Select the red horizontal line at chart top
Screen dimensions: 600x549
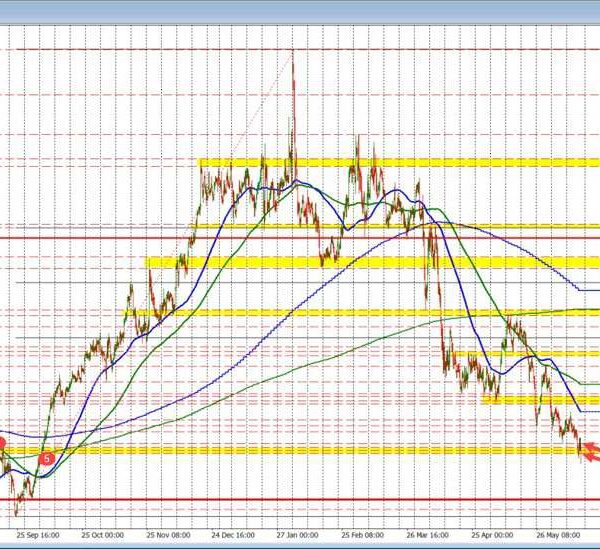point(300,46)
